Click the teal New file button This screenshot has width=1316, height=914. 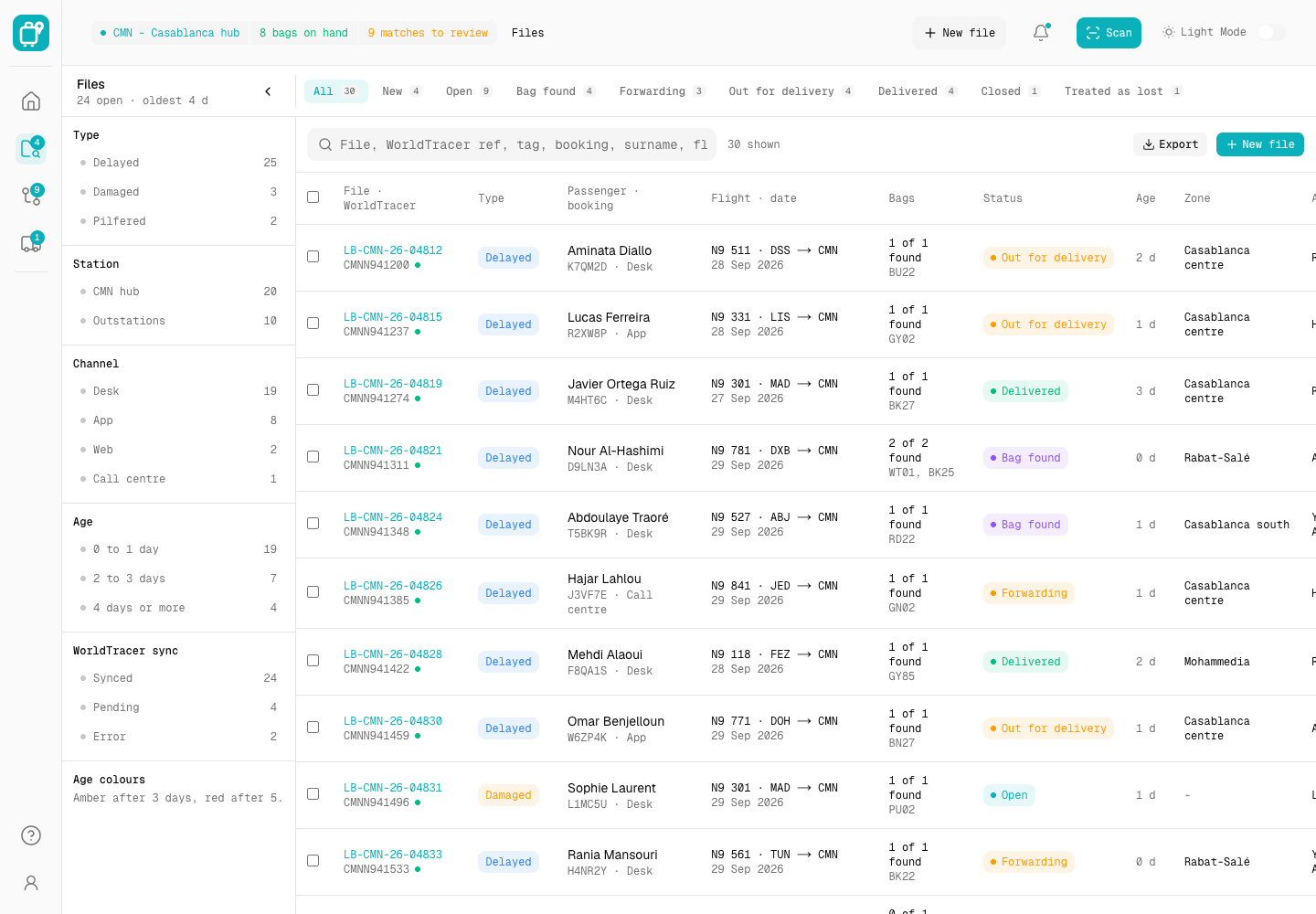(x=1260, y=144)
